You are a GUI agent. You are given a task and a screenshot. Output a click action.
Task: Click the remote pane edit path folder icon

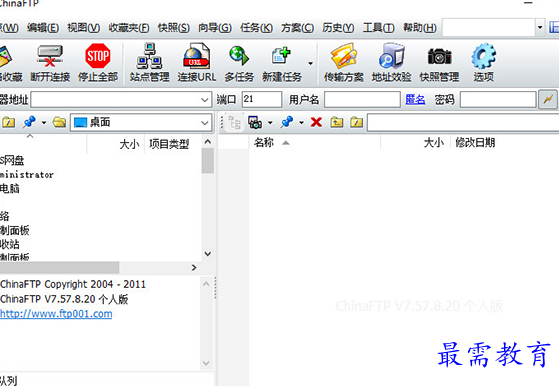(x=357, y=122)
